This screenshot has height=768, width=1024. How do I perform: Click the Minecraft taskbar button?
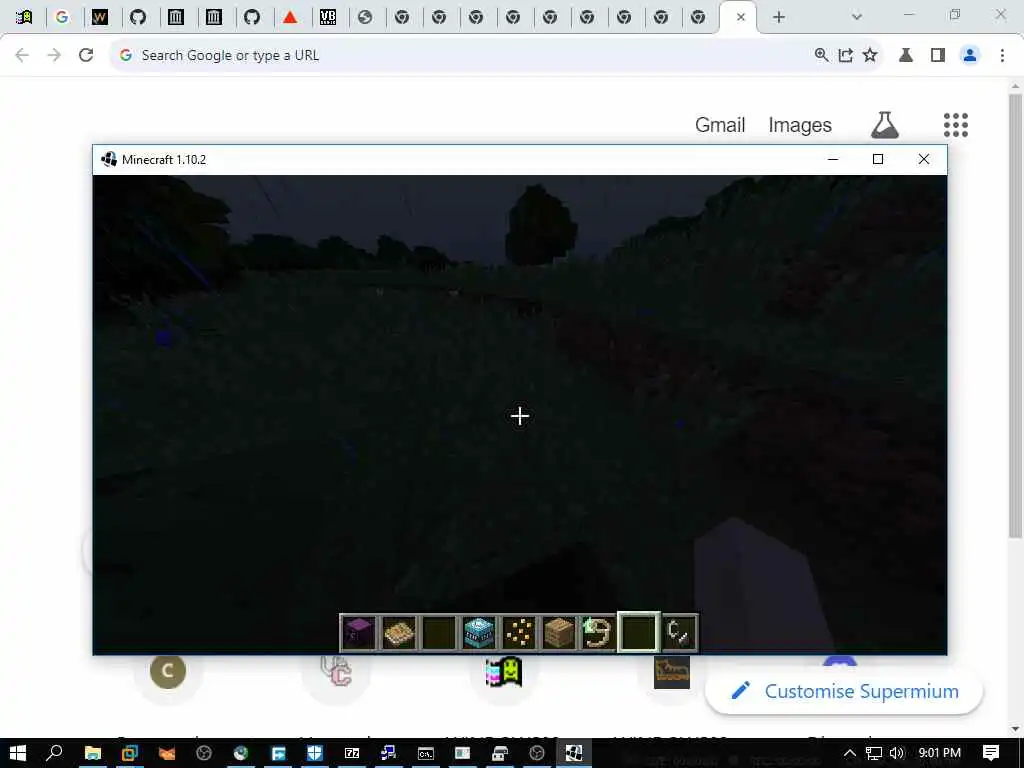click(573, 753)
